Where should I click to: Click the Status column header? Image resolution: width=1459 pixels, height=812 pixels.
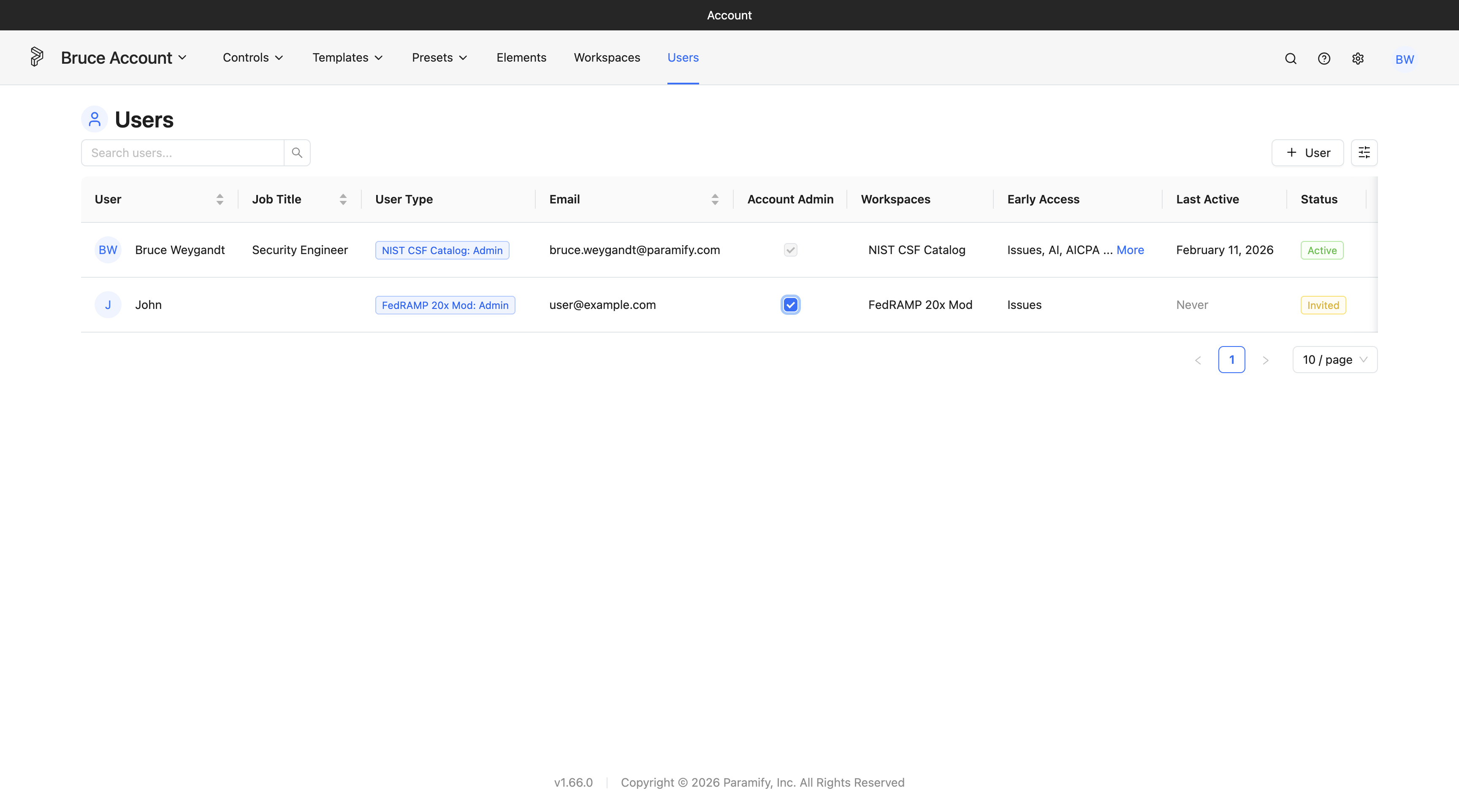coord(1318,199)
